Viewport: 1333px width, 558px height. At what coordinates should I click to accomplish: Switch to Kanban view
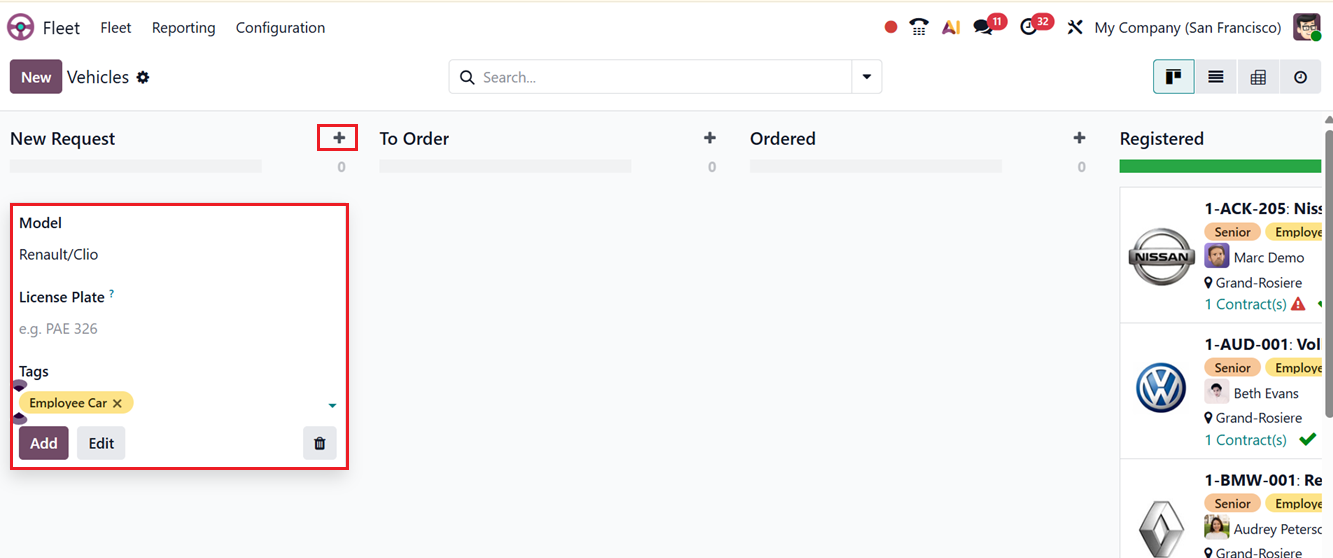coord(1174,77)
